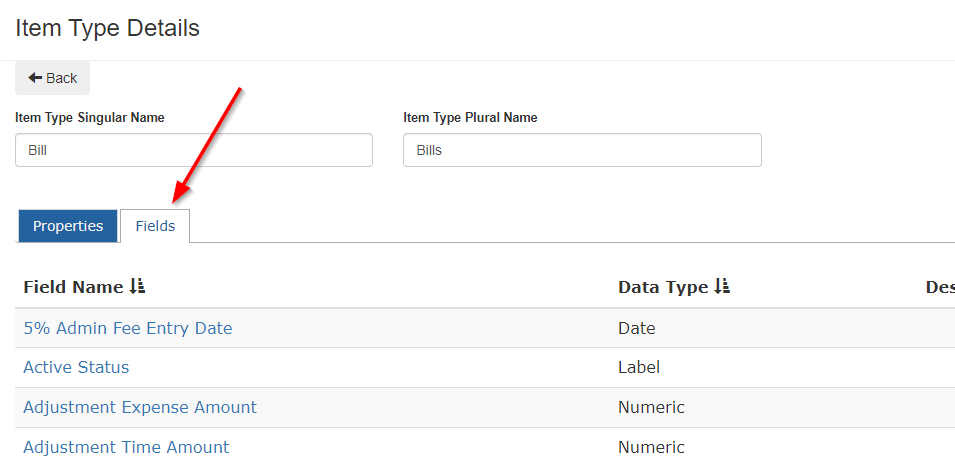Click the Date data type cell
955x462 pixels.
(636, 329)
